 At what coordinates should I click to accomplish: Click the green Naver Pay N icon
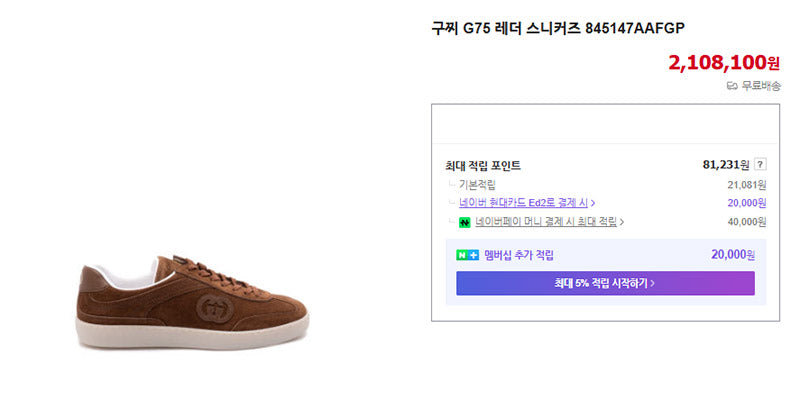[464, 222]
